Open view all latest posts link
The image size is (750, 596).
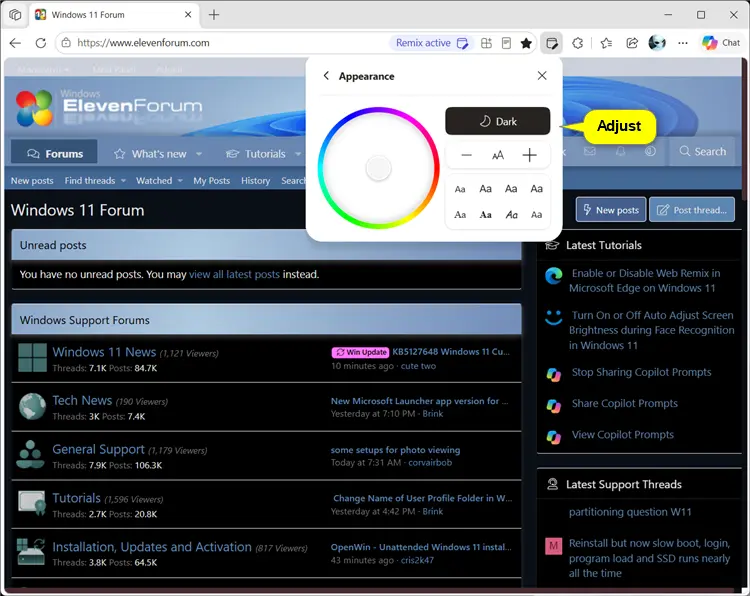coord(234,275)
